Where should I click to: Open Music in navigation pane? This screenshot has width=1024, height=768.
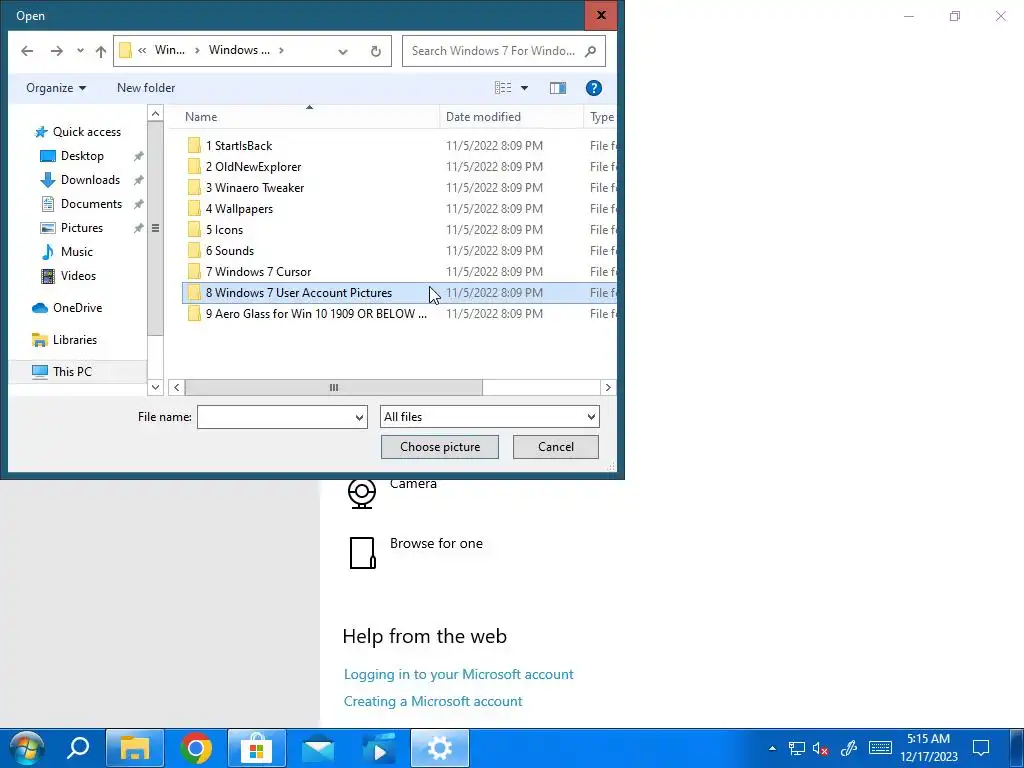76,251
